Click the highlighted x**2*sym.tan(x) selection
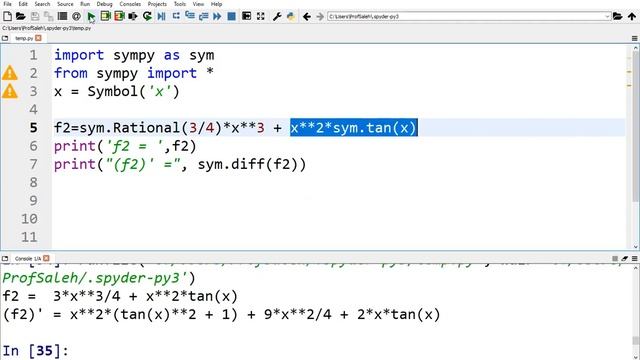Image resolution: width=640 pixels, height=360 pixels. click(x=353, y=128)
